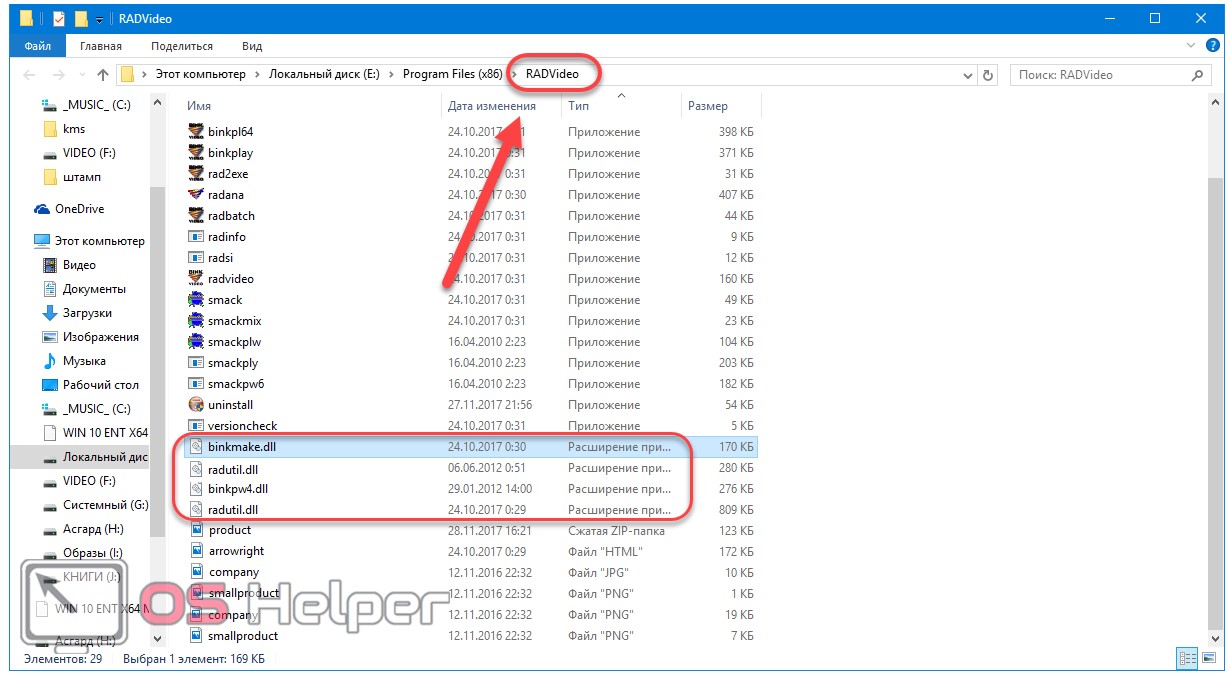Open the address bar history dropdown

click(x=967, y=75)
